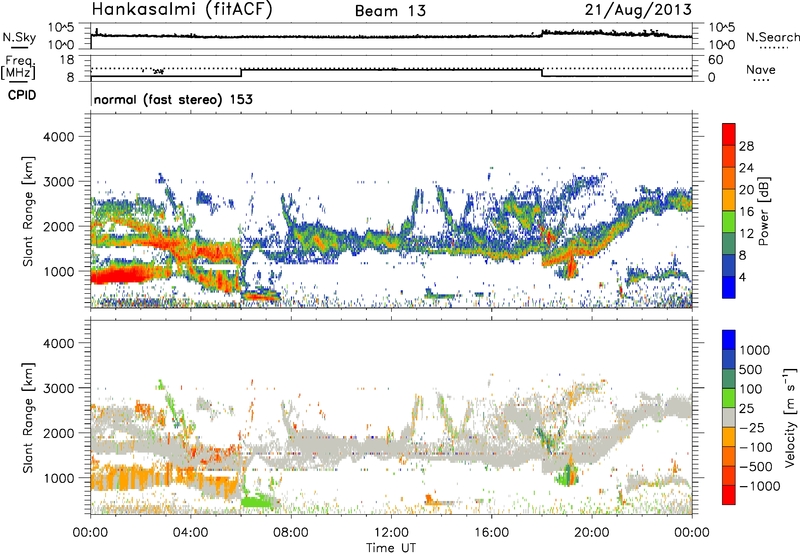Click power colorbar tick "28"
This screenshot has width=800, height=554.
point(746,146)
